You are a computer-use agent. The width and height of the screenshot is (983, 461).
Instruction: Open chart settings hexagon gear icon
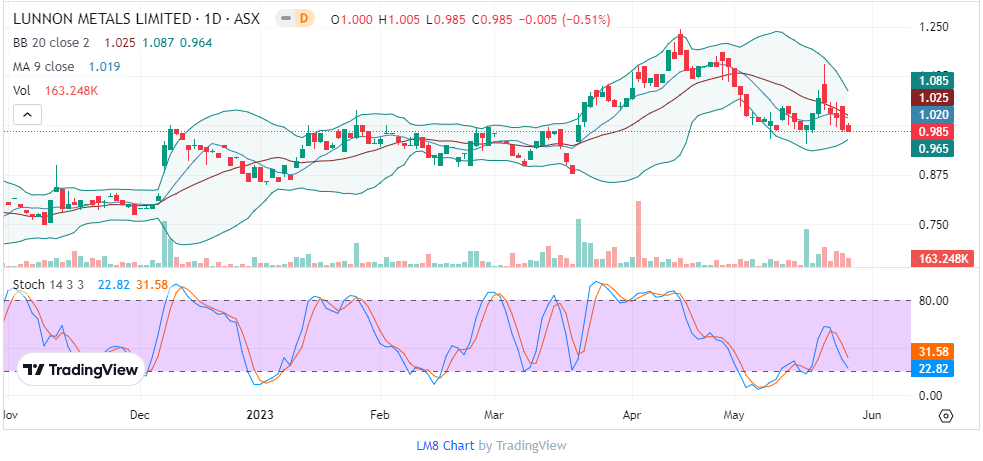(946, 415)
